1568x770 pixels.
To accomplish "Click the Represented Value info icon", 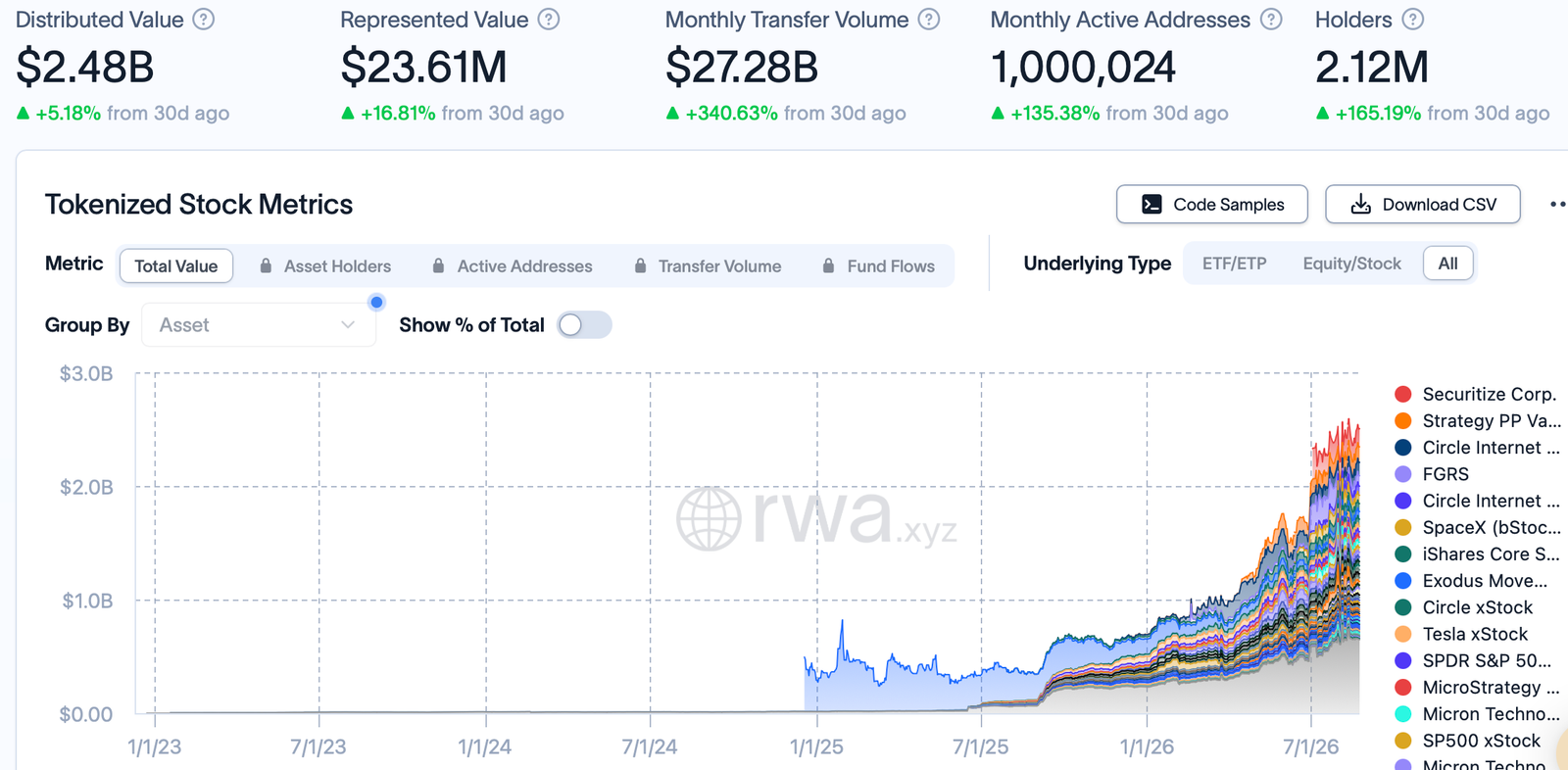I will coord(549,20).
